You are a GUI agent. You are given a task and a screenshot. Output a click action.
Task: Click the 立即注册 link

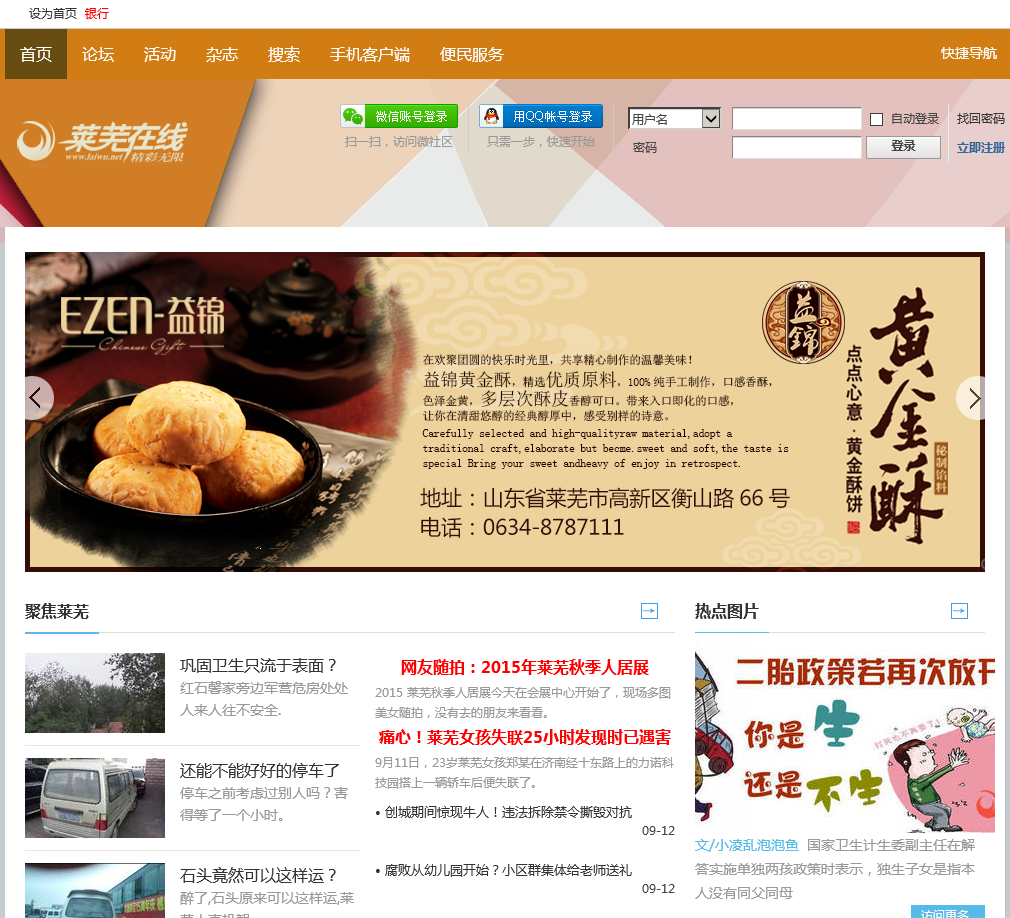coord(980,148)
